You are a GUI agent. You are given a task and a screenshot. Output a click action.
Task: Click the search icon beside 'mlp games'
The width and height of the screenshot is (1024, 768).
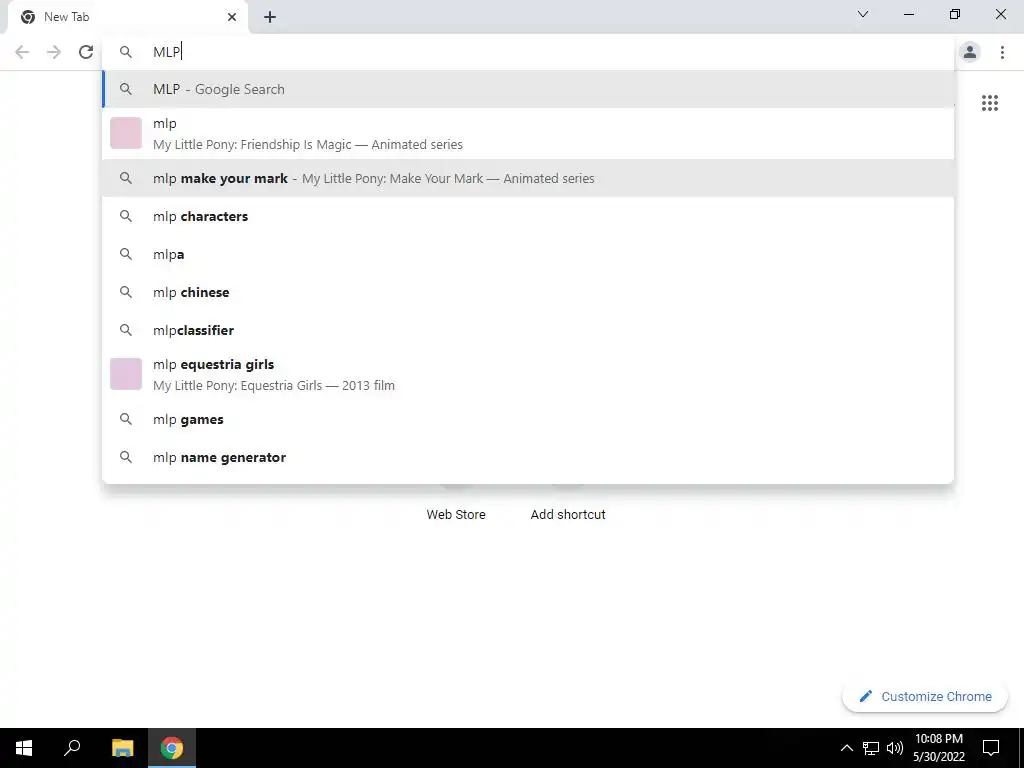(x=126, y=419)
